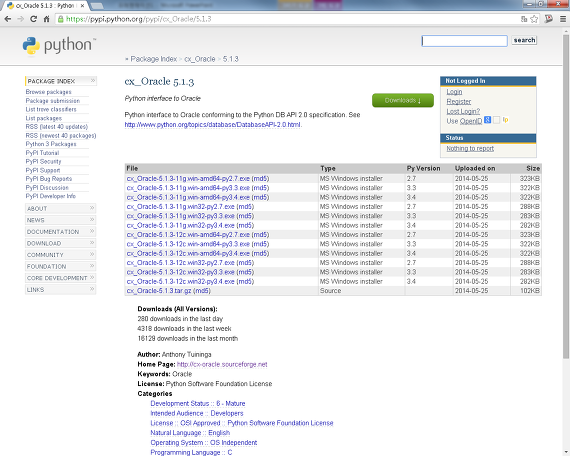Click the Google OpenID icon
This screenshot has height=456, width=570.
(x=487, y=120)
